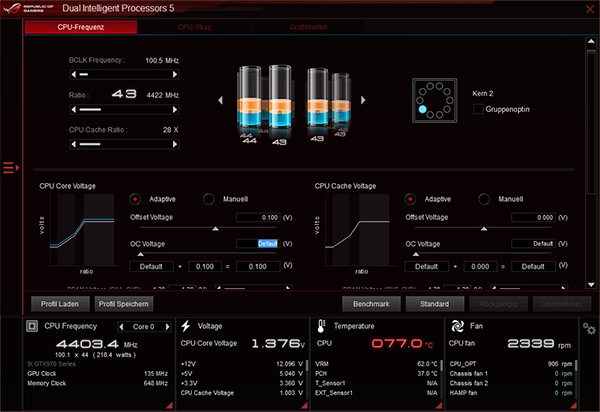Screen dimensions: 600x412
Task: Select Adaptive for CPU Cache Voltage
Action: (410, 199)
